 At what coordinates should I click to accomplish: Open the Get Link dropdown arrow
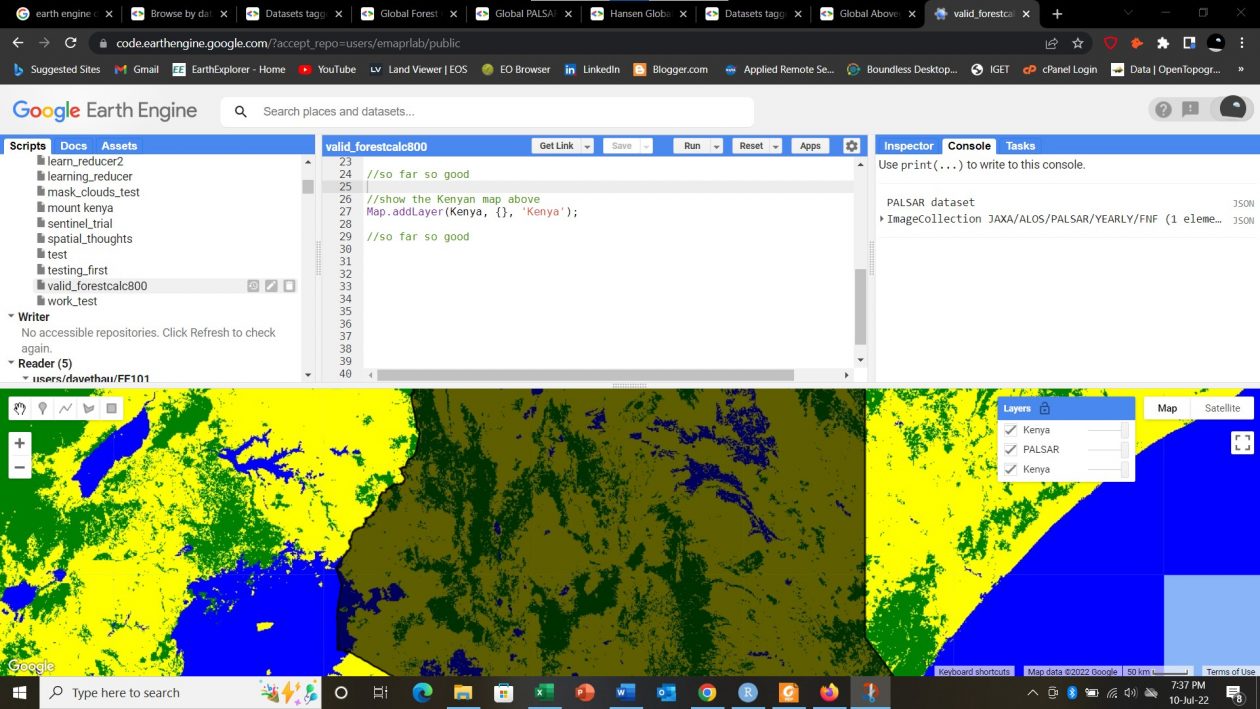pos(587,146)
